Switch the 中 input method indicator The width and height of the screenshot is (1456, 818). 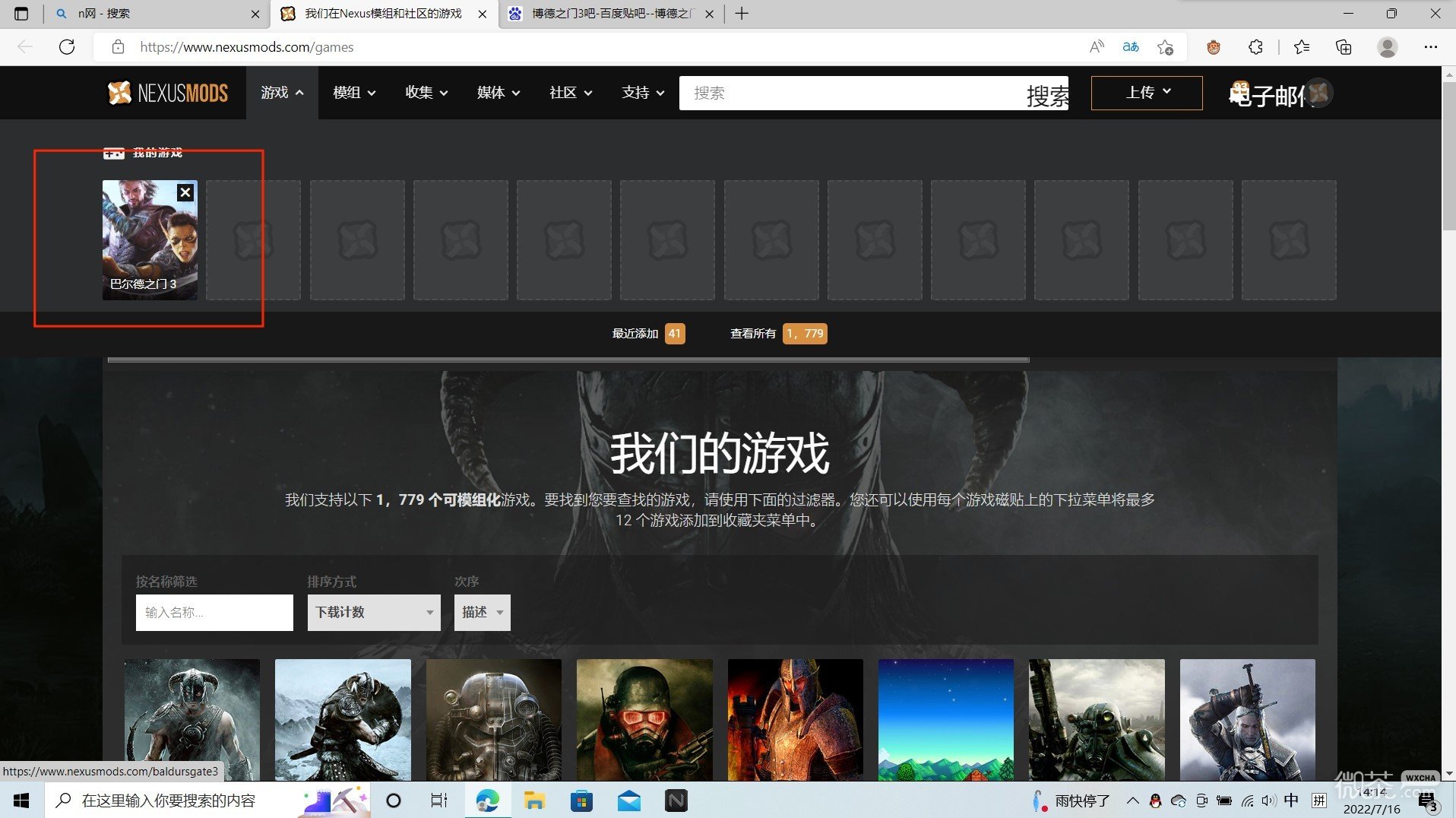[x=1290, y=800]
